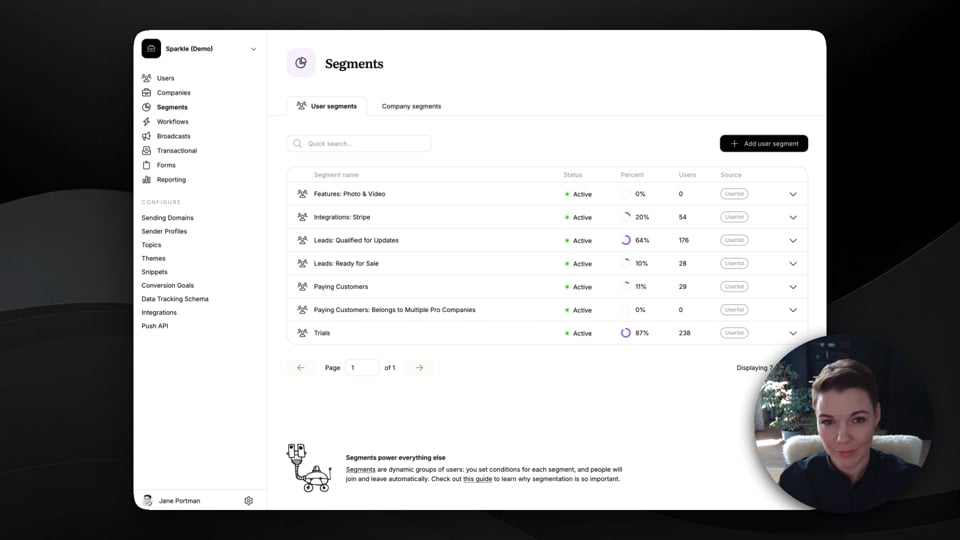Click the 64% progress ring for Leads: Qualified
960x540 pixels.
(626, 240)
